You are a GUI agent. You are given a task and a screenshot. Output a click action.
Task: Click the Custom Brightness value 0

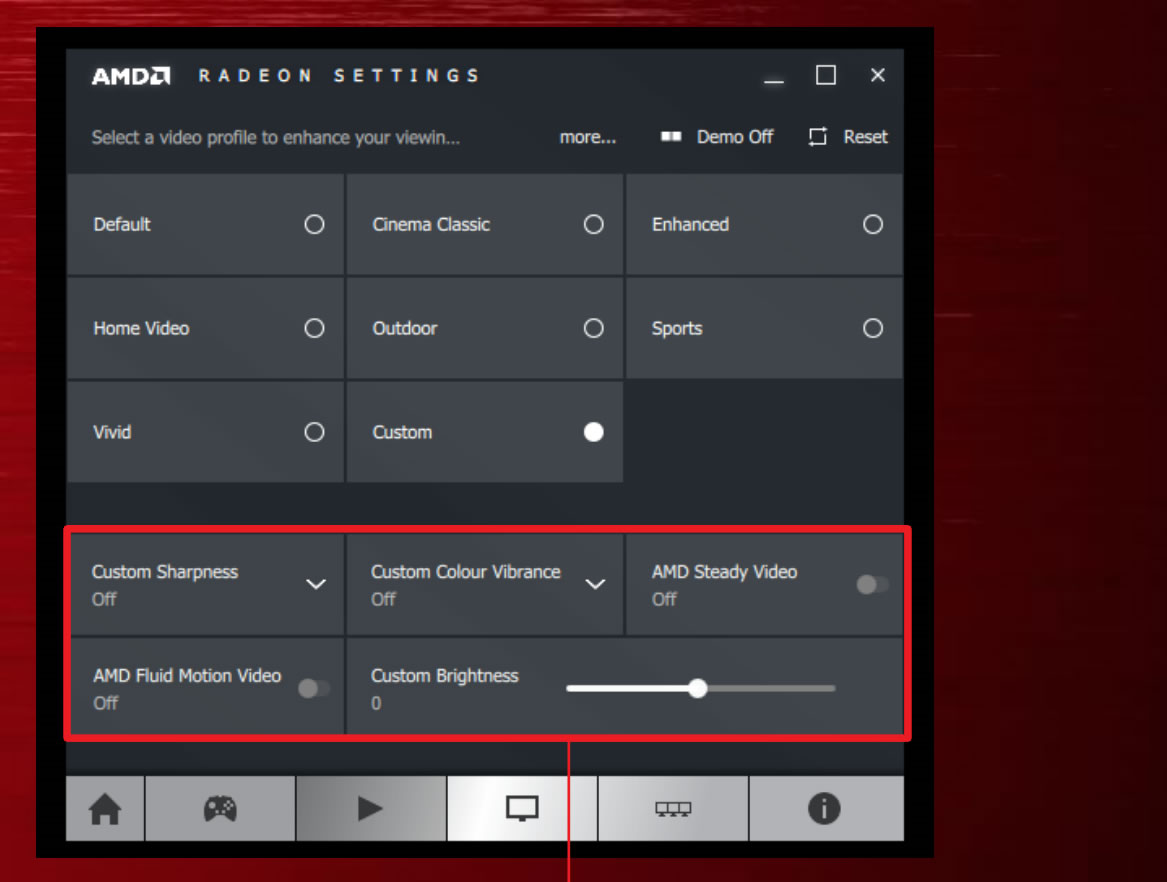[376, 703]
